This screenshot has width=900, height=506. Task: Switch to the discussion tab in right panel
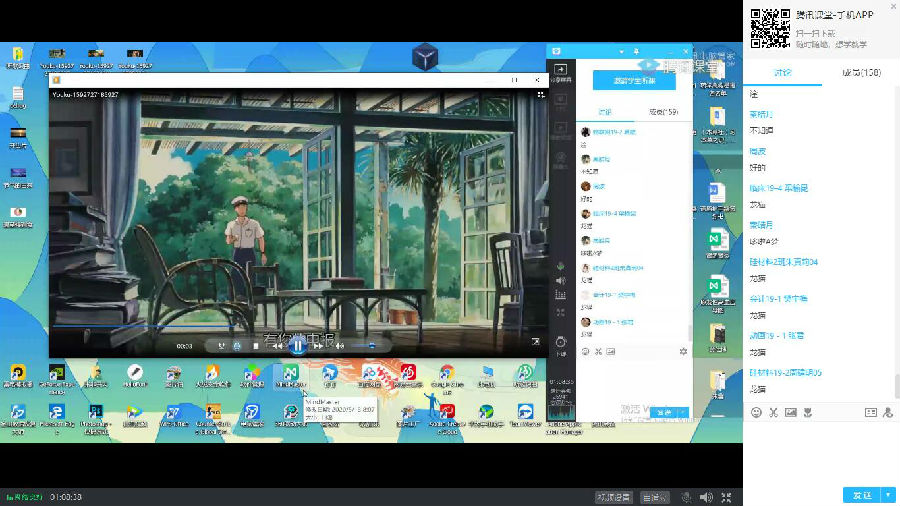coord(782,73)
